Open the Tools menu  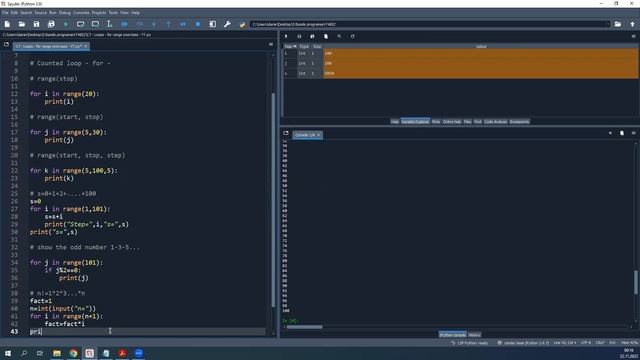pos(113,13)
